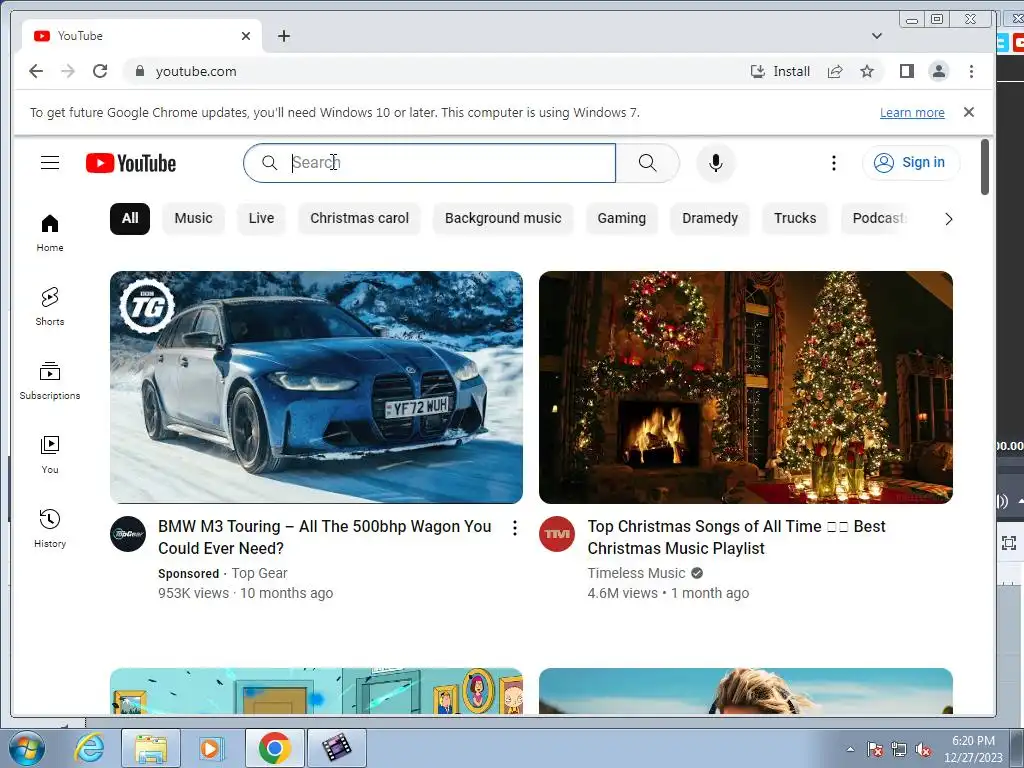The image size is (1024, 768).
Task: Select the Music filter chip
Action: click(x=193, y=218)
